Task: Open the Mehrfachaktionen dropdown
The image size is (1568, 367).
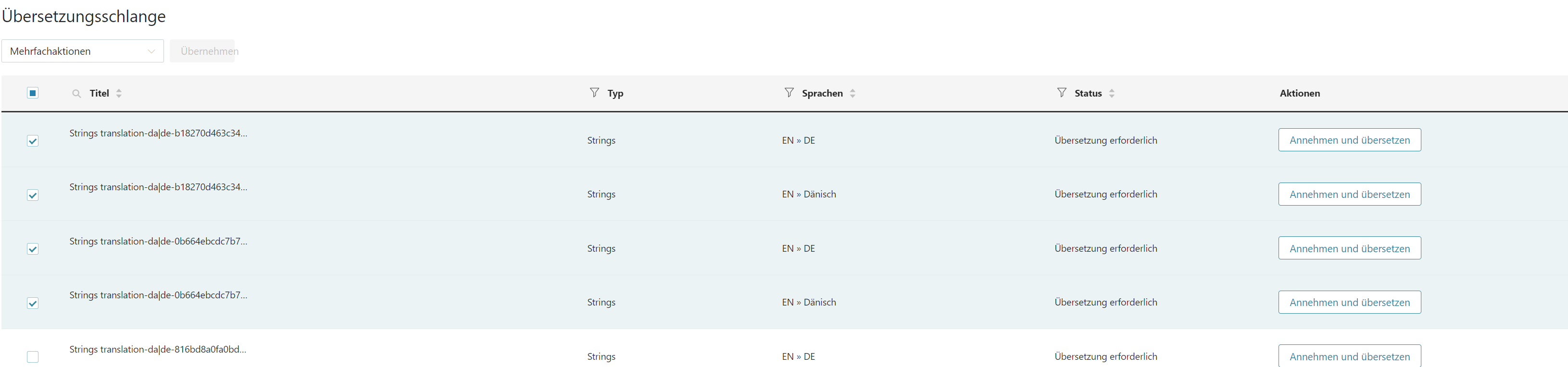Action: (x=83, y=51)
